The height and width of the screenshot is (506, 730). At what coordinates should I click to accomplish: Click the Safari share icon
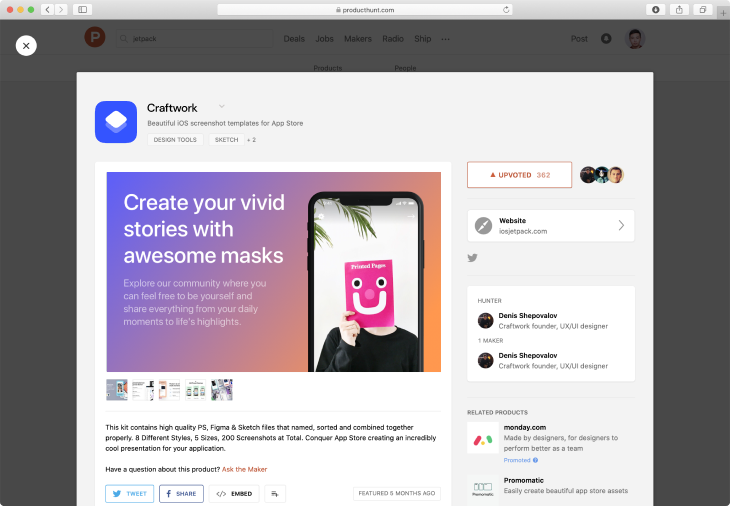coord(679,9)
